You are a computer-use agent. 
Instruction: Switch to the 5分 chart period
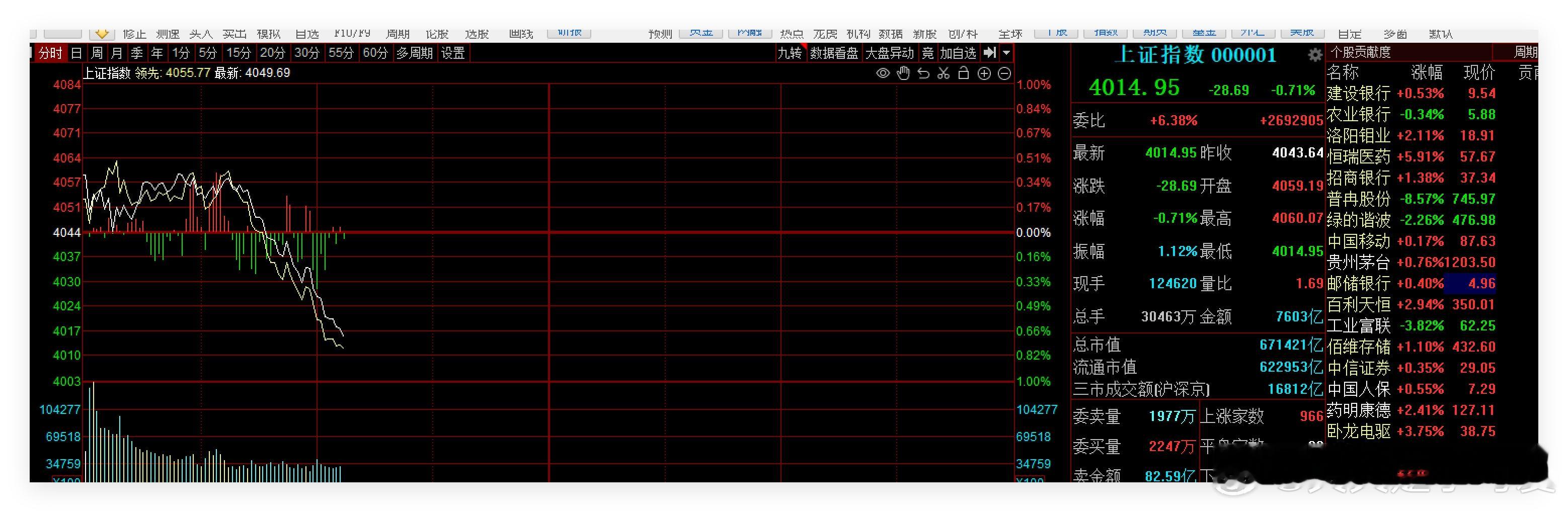[208, 53]
